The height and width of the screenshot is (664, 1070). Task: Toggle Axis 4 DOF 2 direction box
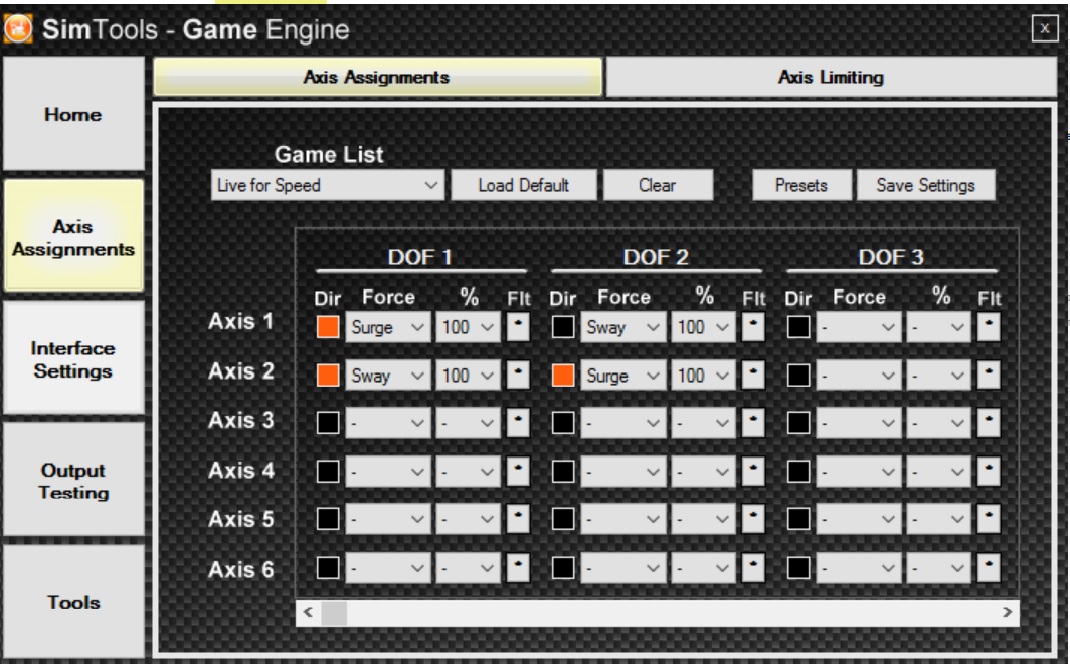coord(563,471)
